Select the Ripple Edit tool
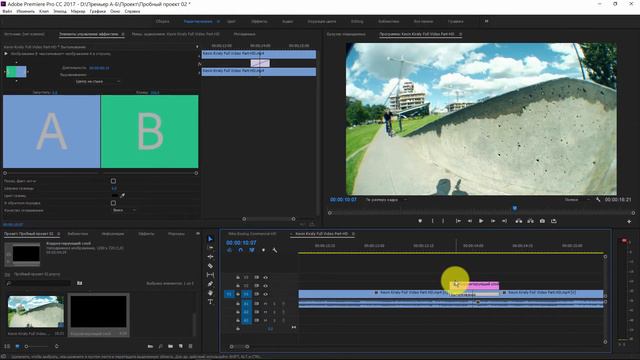640x360 pixels. pyautogui.click(x=210, y=257)
